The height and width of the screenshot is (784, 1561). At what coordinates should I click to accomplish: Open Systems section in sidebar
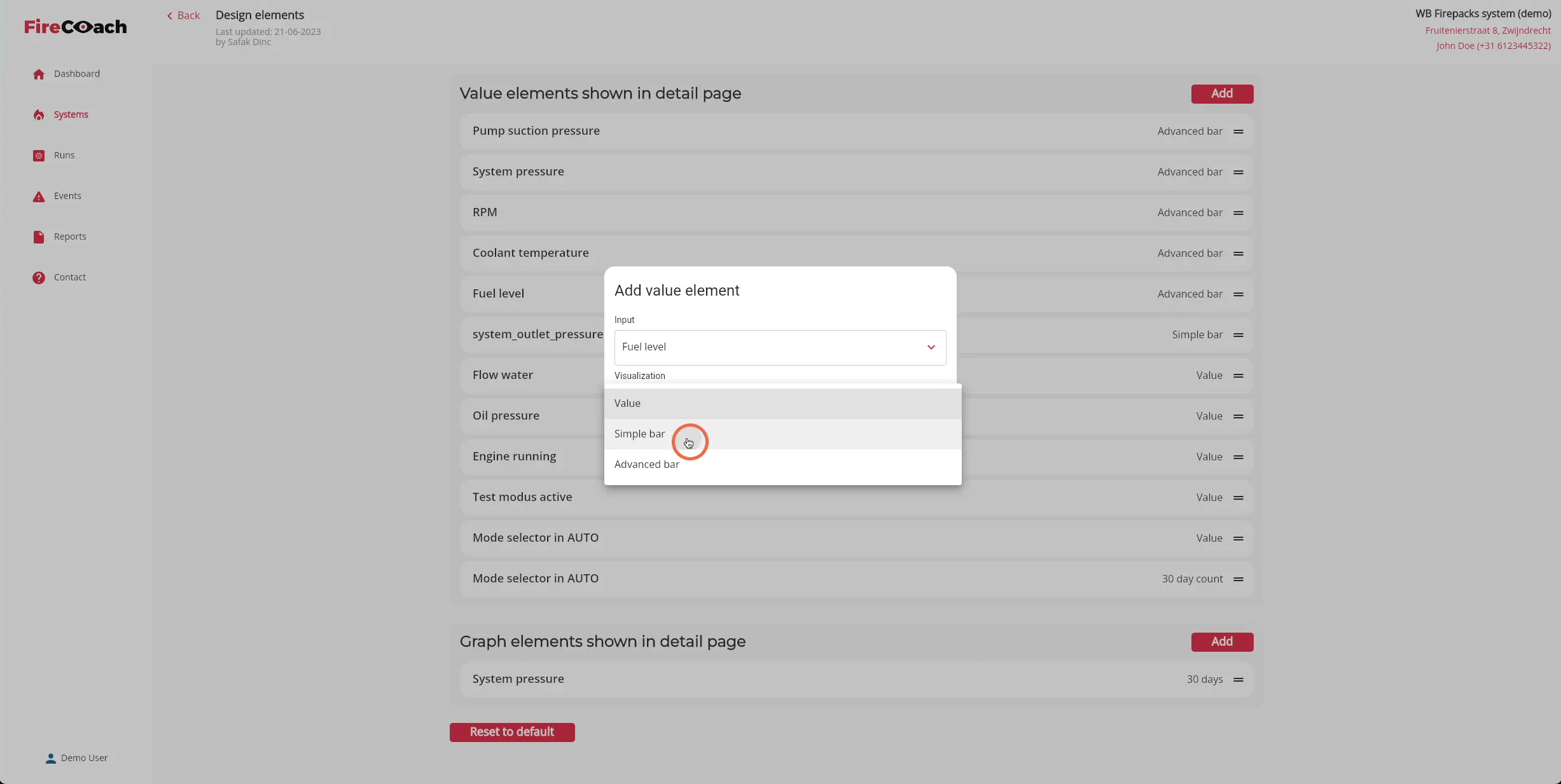click(71, 114)
